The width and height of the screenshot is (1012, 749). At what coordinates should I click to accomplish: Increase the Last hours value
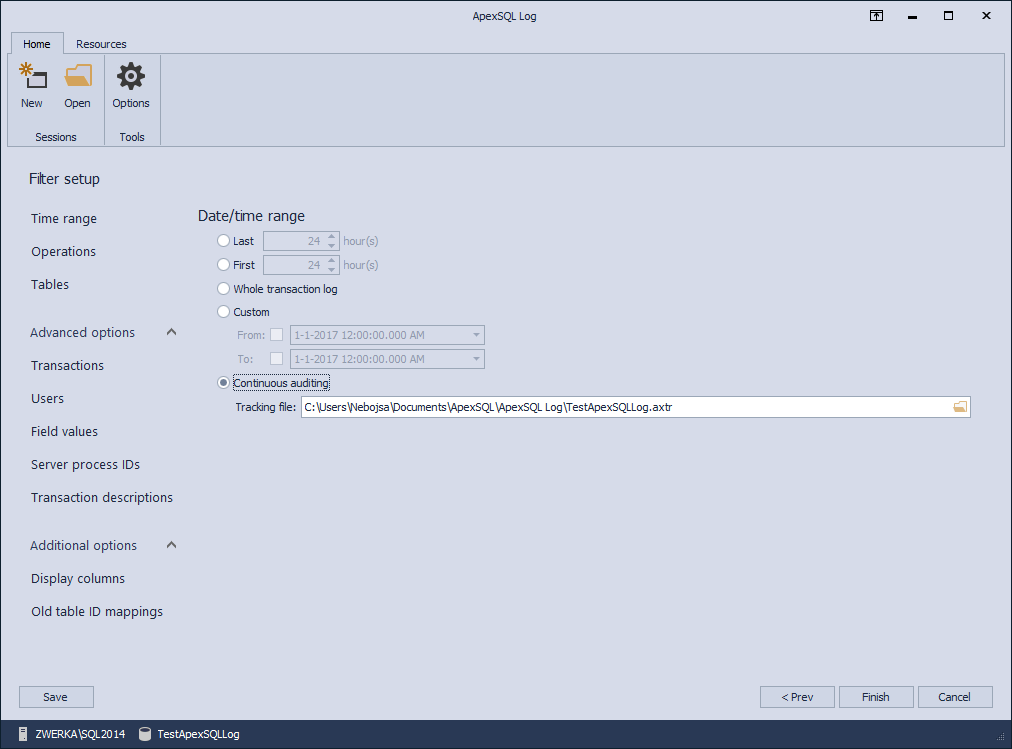pos(332,237)
